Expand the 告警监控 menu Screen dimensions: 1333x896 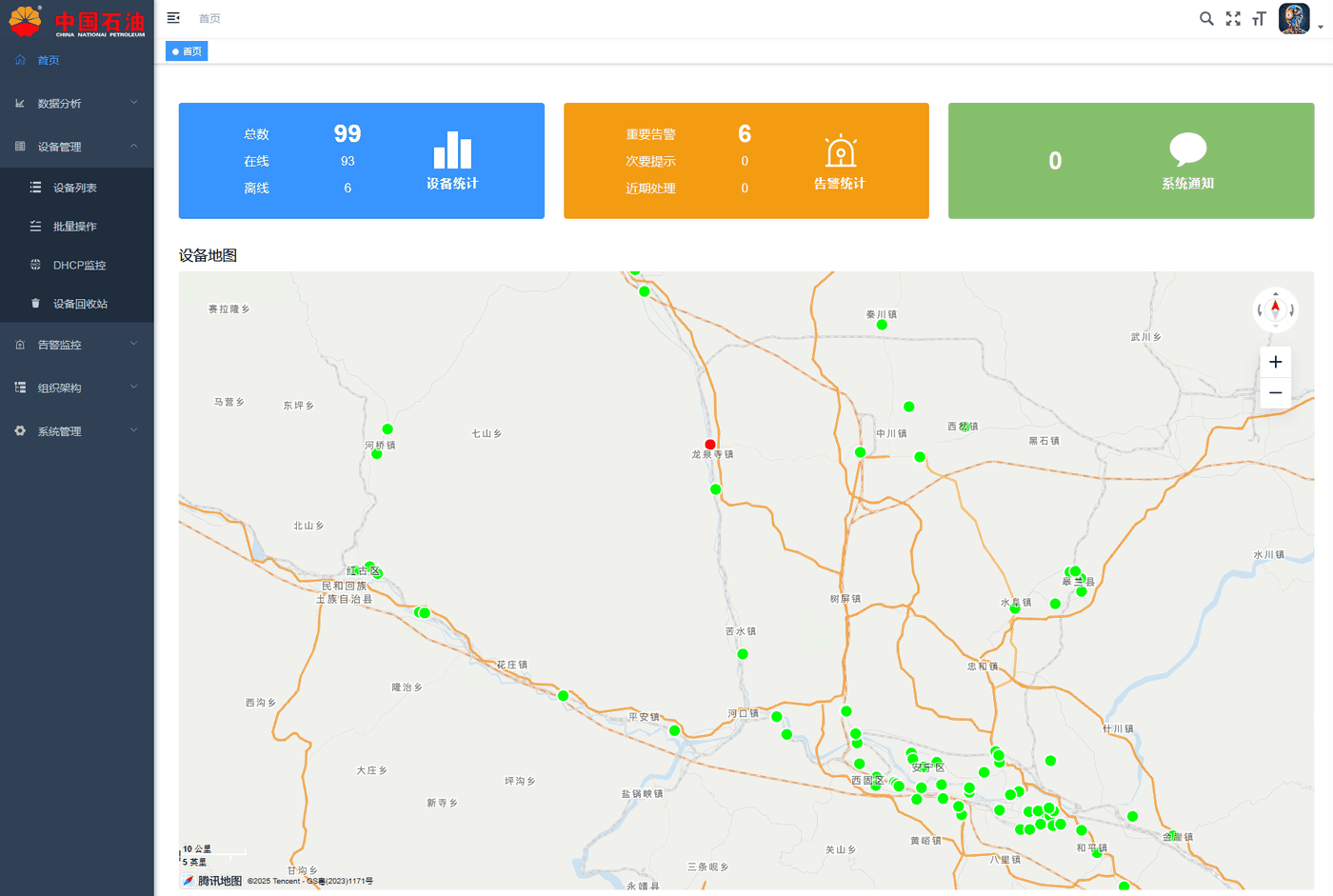tap(77, 345)
